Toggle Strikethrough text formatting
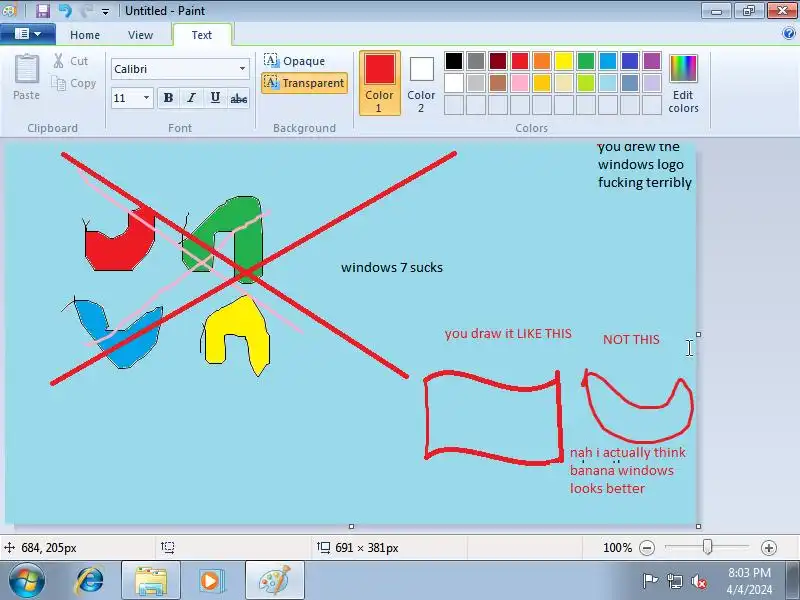The width and height of the screenshot is (800, 600). (238, 98)
